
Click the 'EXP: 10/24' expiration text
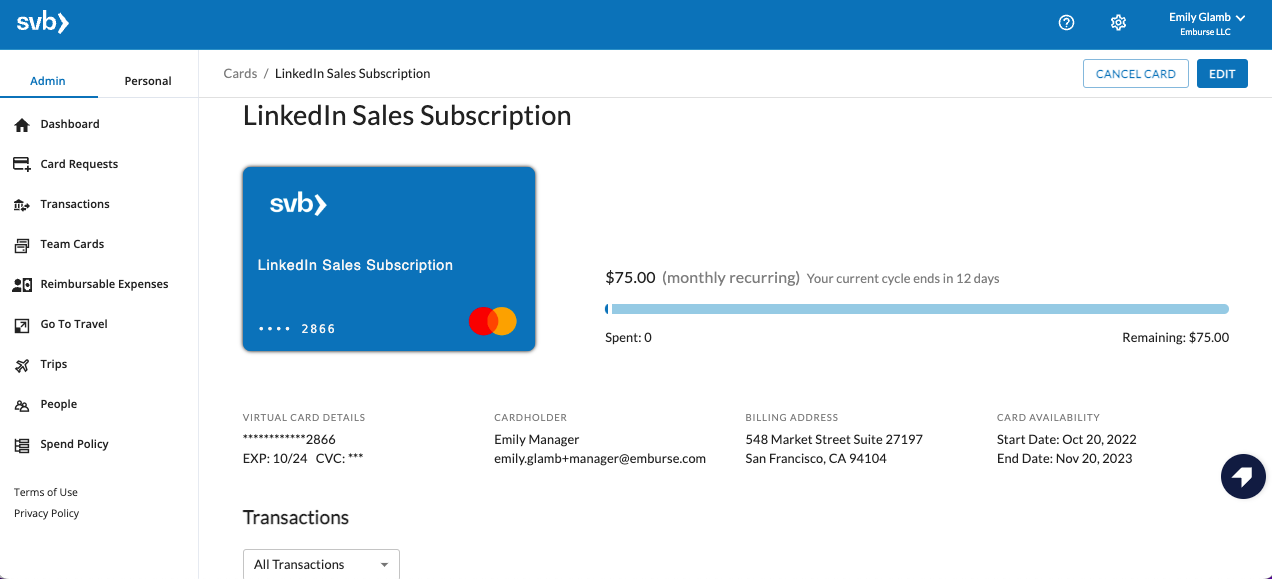click(x=275, y=459)
